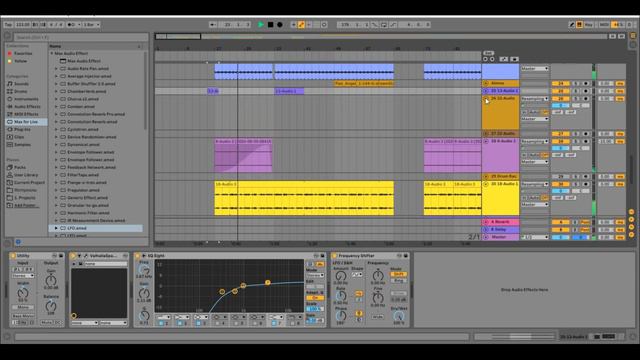
Task: Click the Utility Mono button
Action: coord(23,307)
